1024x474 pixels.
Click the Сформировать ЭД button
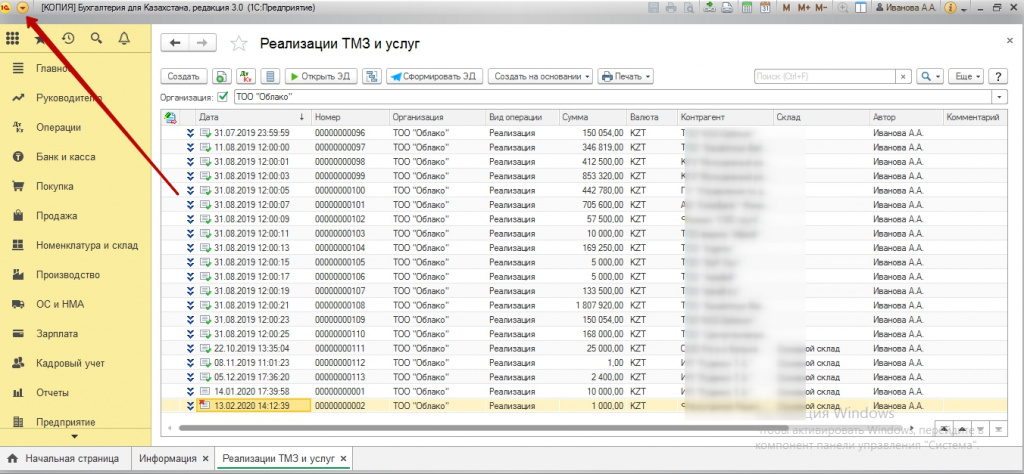(434, 76)
